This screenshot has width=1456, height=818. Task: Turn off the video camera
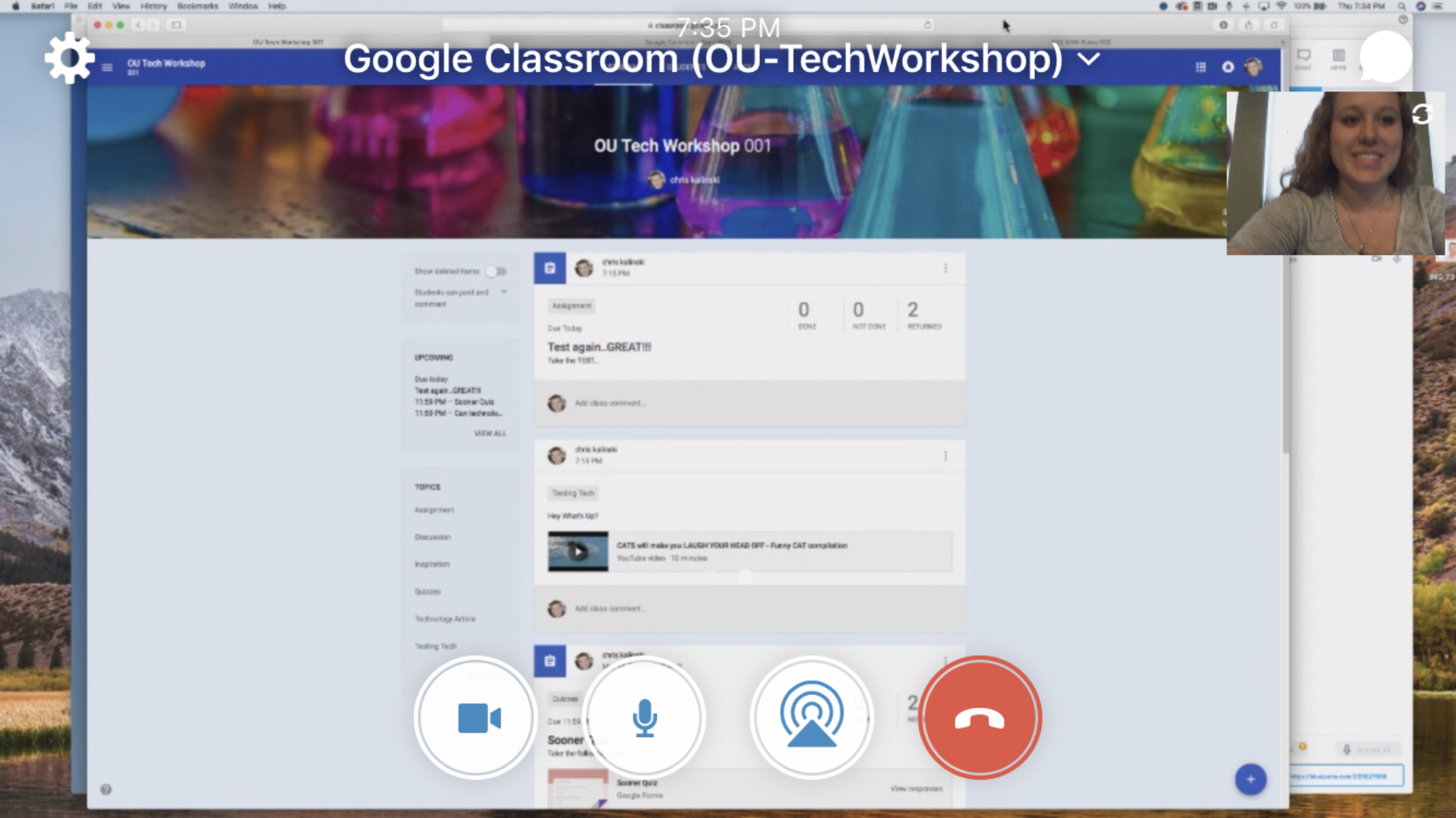coord(476,718)
